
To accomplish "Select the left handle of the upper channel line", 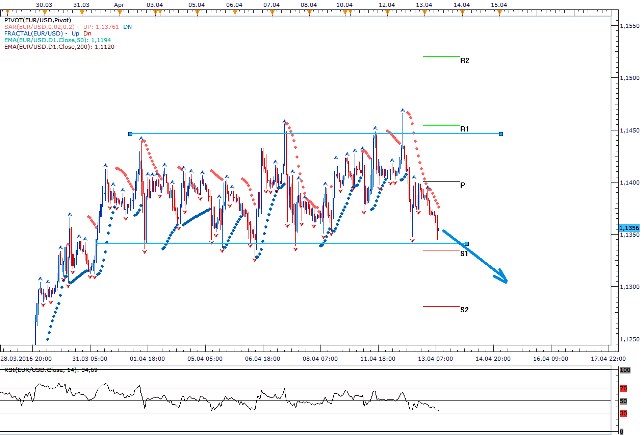I will pyautogui.click(x=130, y=134).
